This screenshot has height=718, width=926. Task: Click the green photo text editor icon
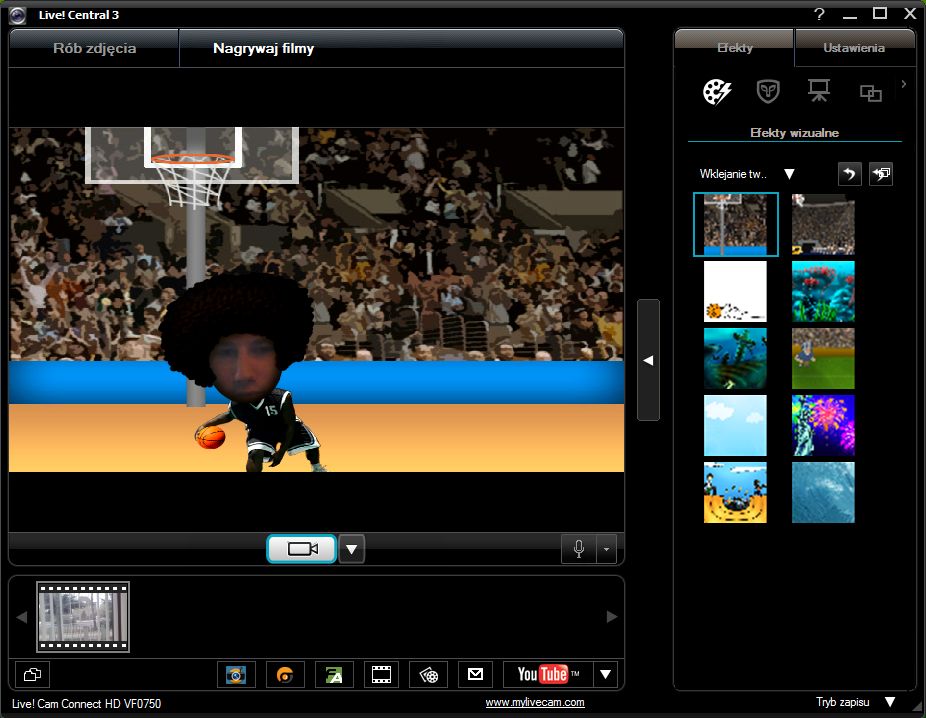tap(334, 674)
